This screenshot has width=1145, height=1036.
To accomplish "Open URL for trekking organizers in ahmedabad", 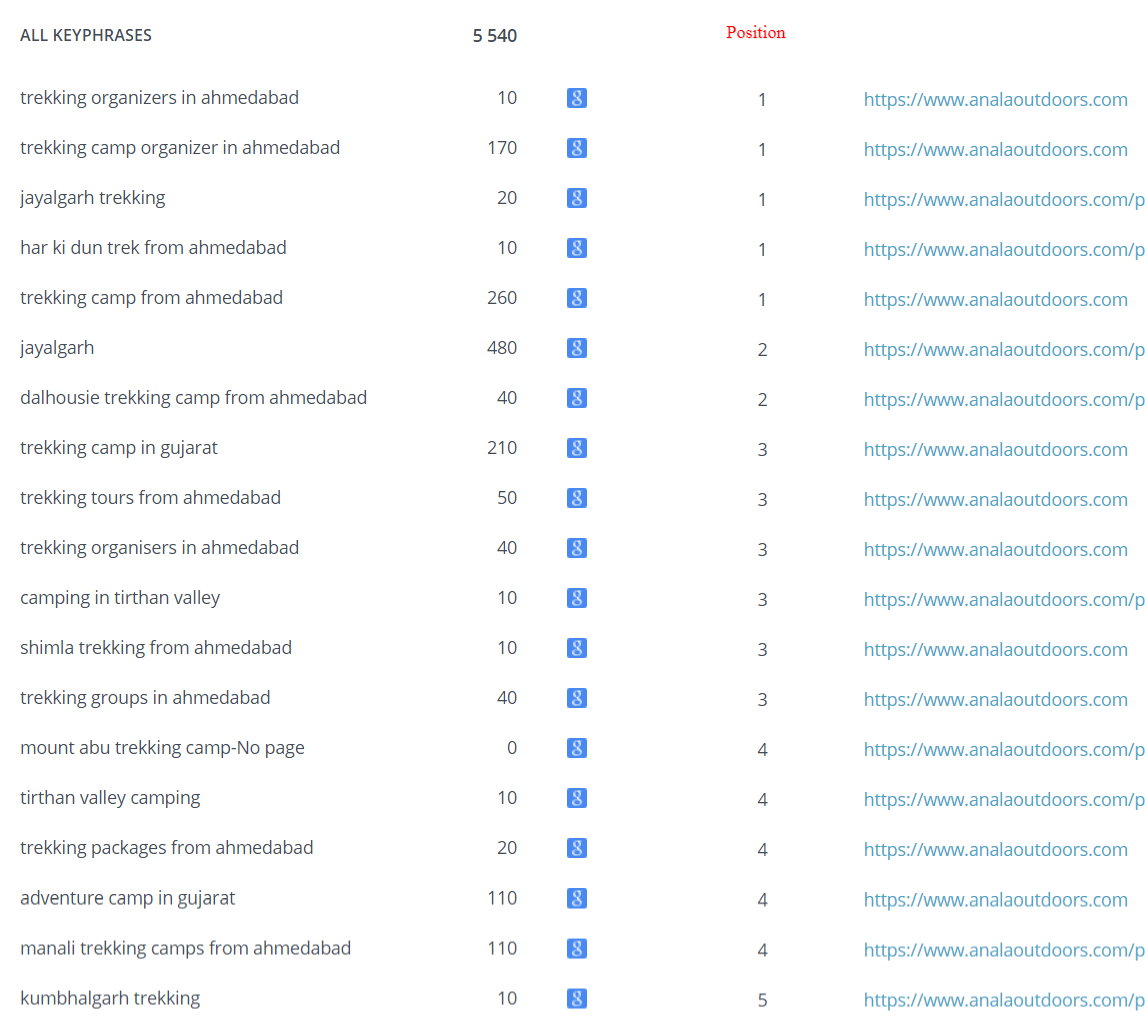I will click(995, 99).
